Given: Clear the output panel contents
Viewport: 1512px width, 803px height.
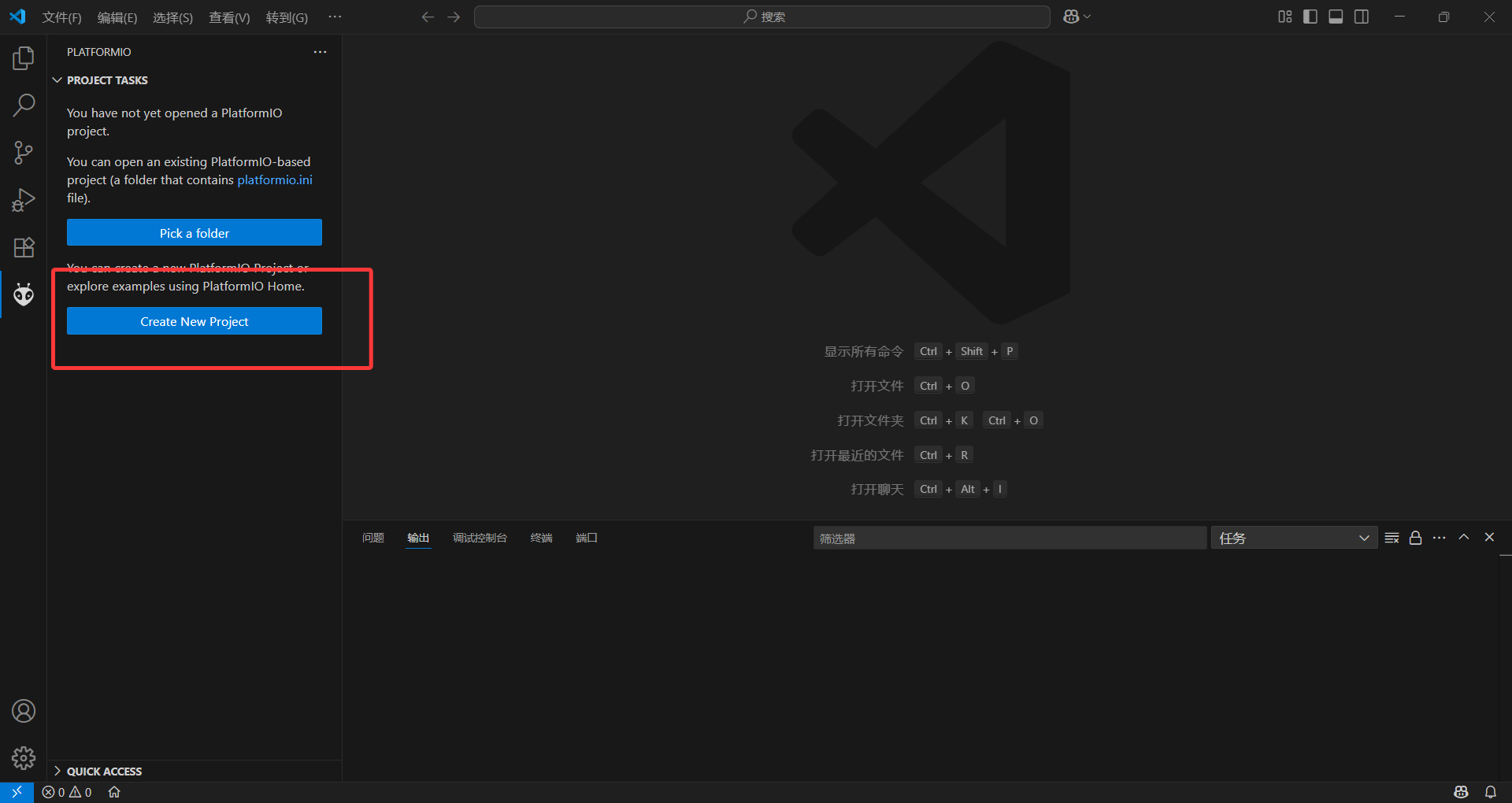Looking at the screenshot, I should click(x=1391, y=537).
